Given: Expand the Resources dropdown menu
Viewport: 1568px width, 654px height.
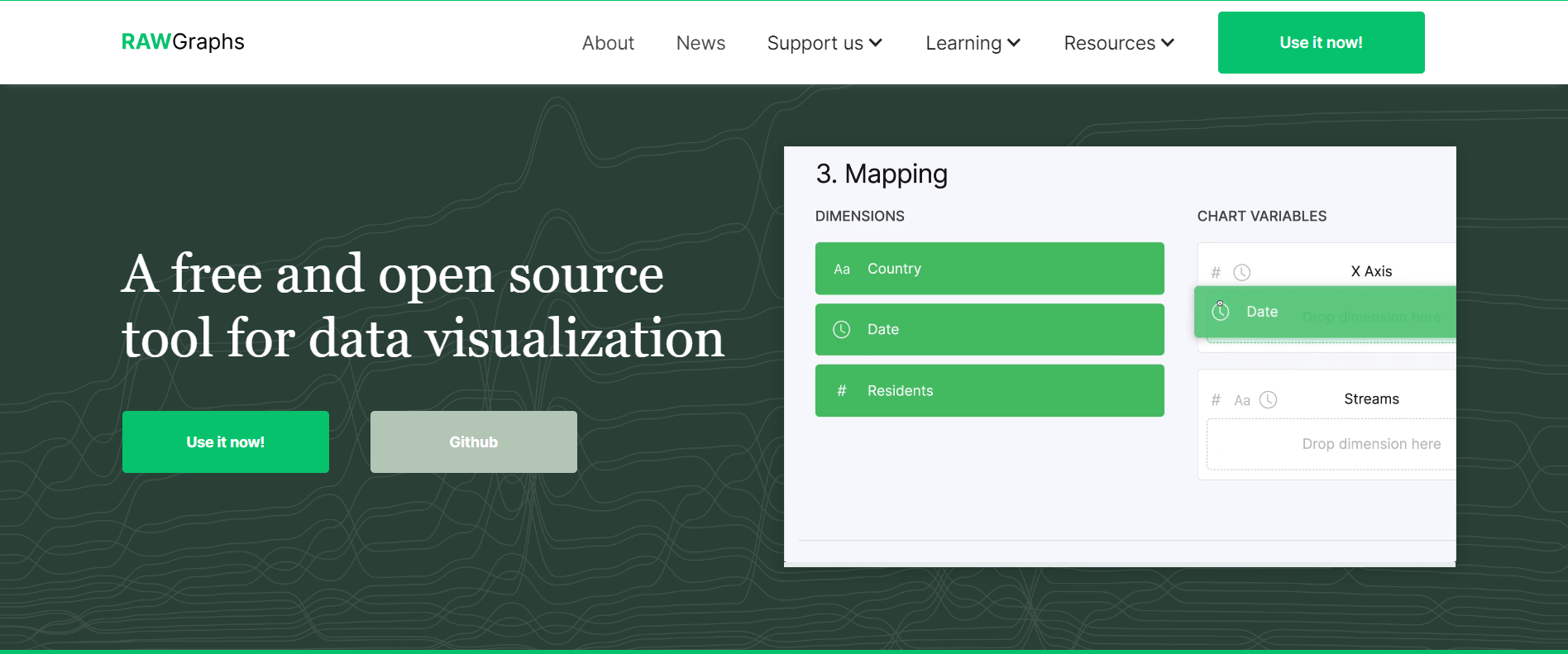Looking at the screenshot, I should [1119, 43].
